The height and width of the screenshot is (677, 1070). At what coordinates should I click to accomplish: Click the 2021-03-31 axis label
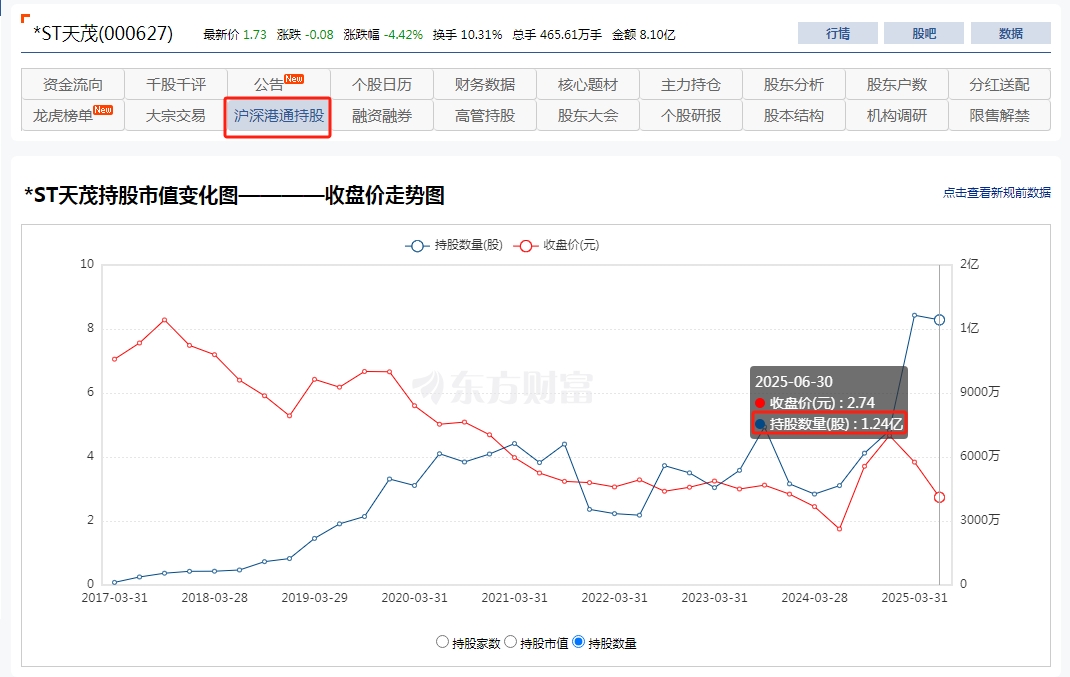[515, 598]
